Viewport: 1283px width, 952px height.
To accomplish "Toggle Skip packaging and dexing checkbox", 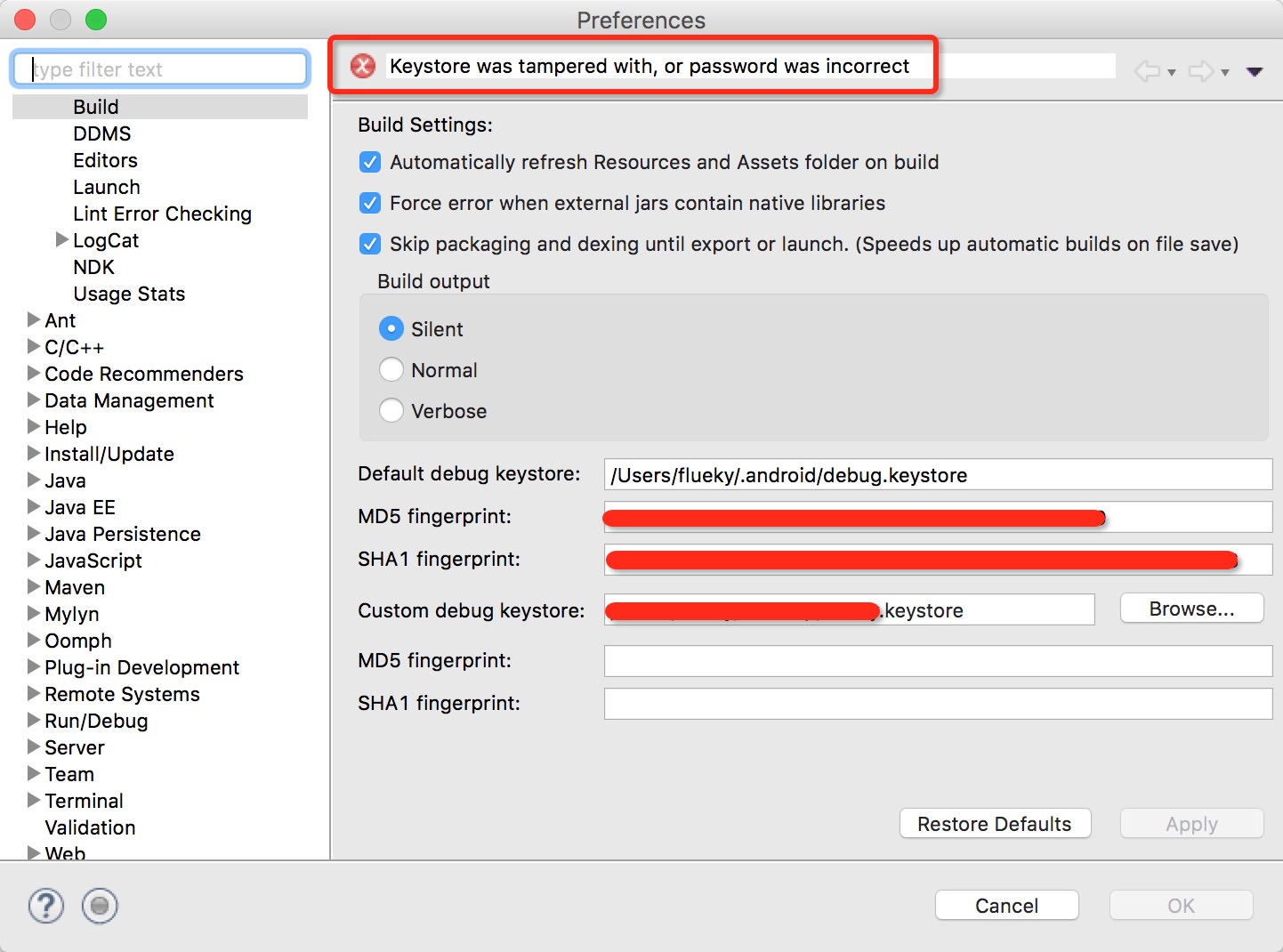I will (370, 244).
